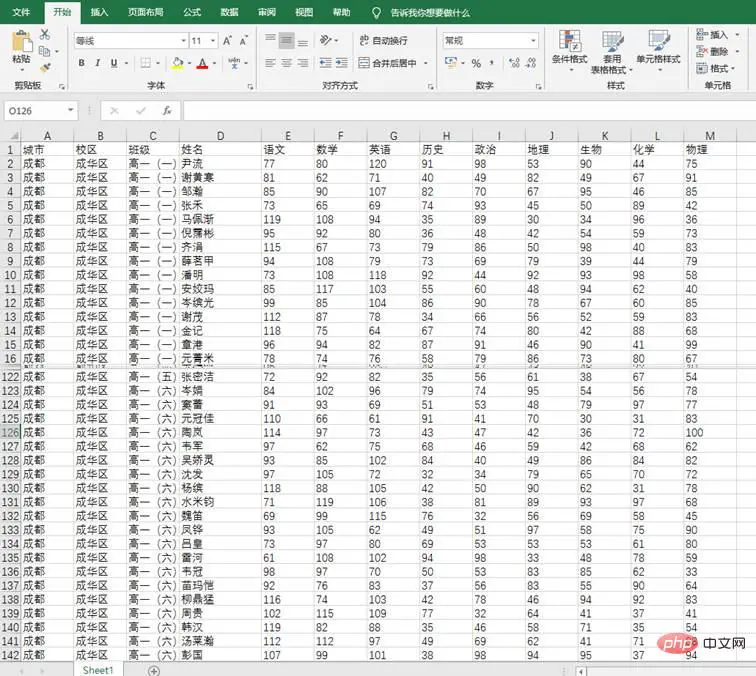The image size is (756, 676).
Task: Click the Copy icon
Action: click(x=44, y=51)
